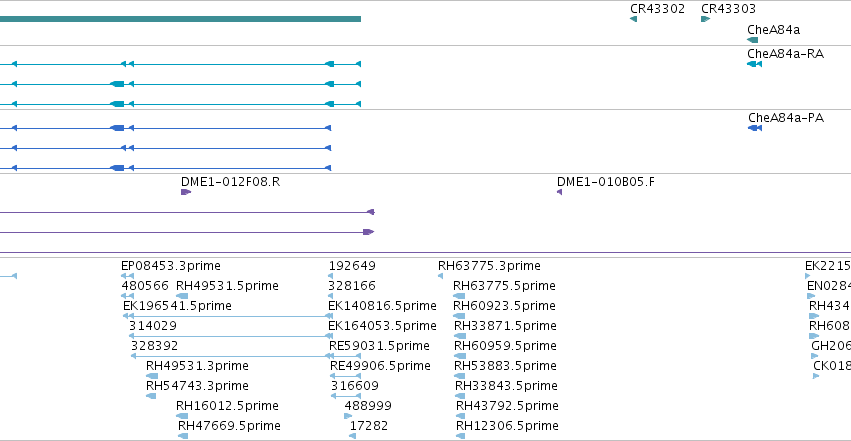Select the RH47669.5prime EST glyph
851x441 pixels.
click(183, 436)
